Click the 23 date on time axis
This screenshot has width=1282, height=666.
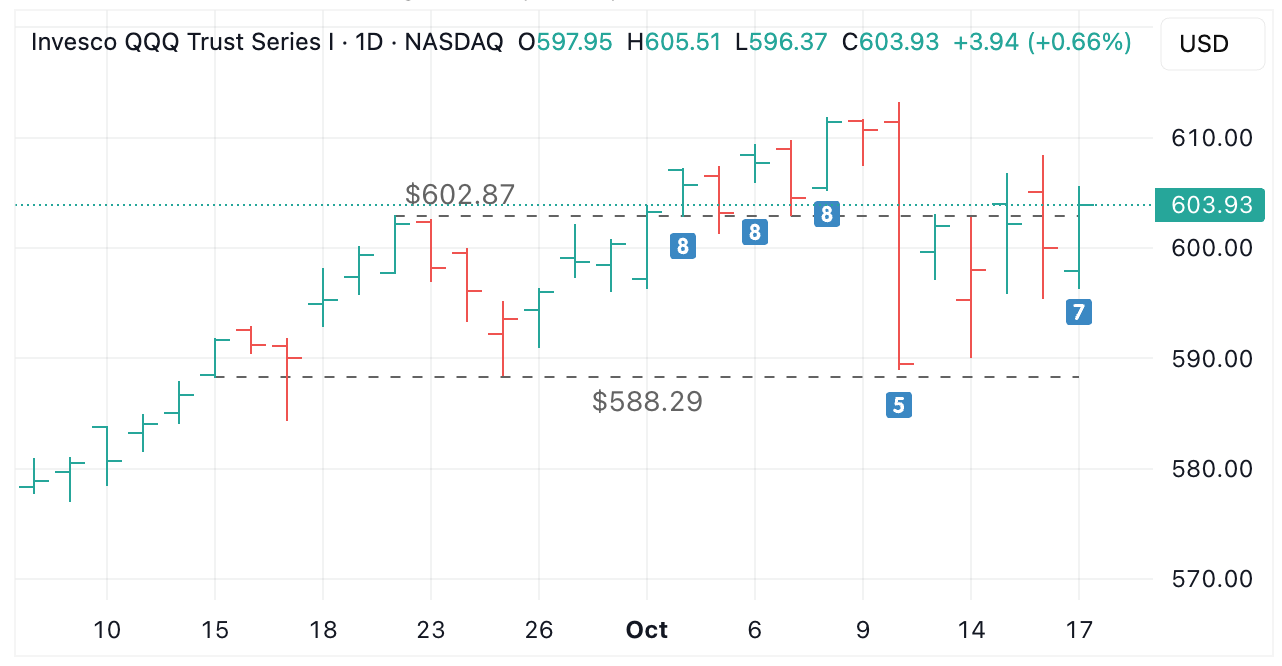tap(430, 630)
